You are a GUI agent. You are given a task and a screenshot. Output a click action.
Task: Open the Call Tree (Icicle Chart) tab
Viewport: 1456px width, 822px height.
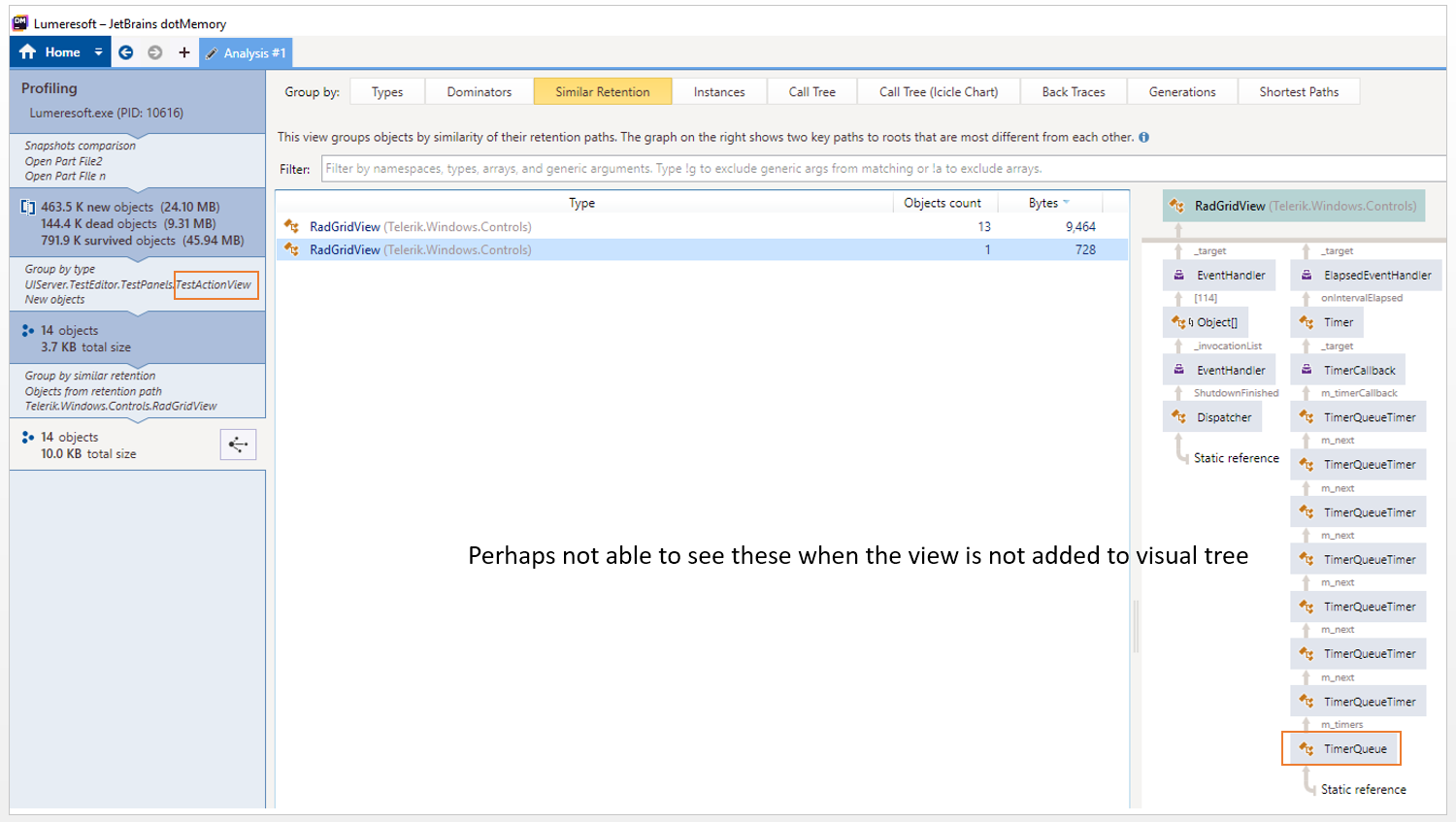[x=939, y=91]
